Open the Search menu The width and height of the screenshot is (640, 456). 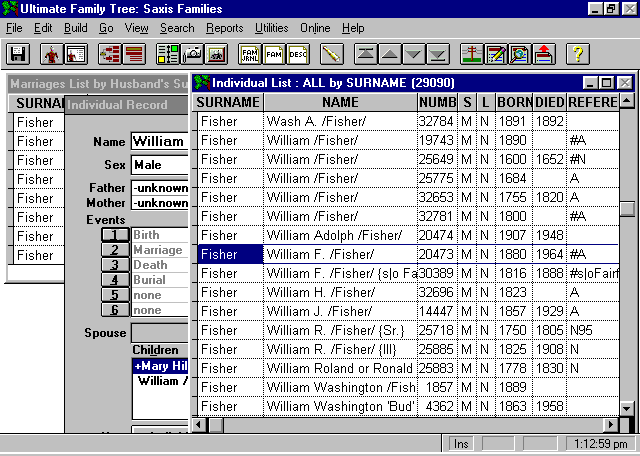coord(177,28)
